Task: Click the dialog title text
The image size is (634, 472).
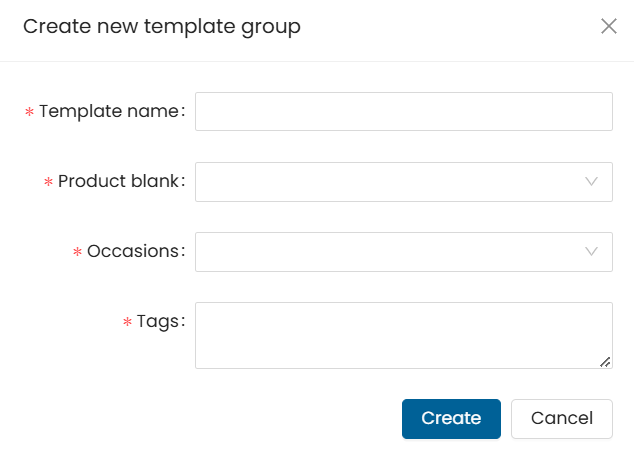Action: (162, 26)
